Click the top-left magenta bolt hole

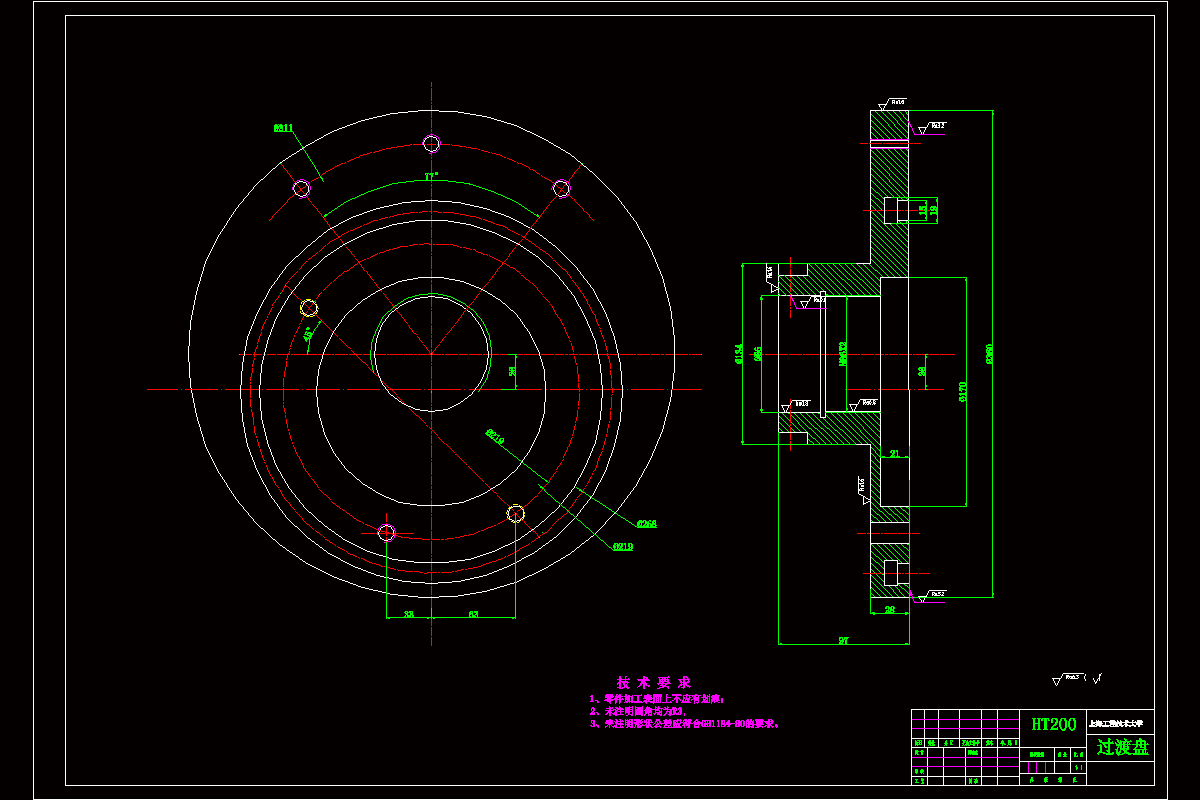(301, 188)
